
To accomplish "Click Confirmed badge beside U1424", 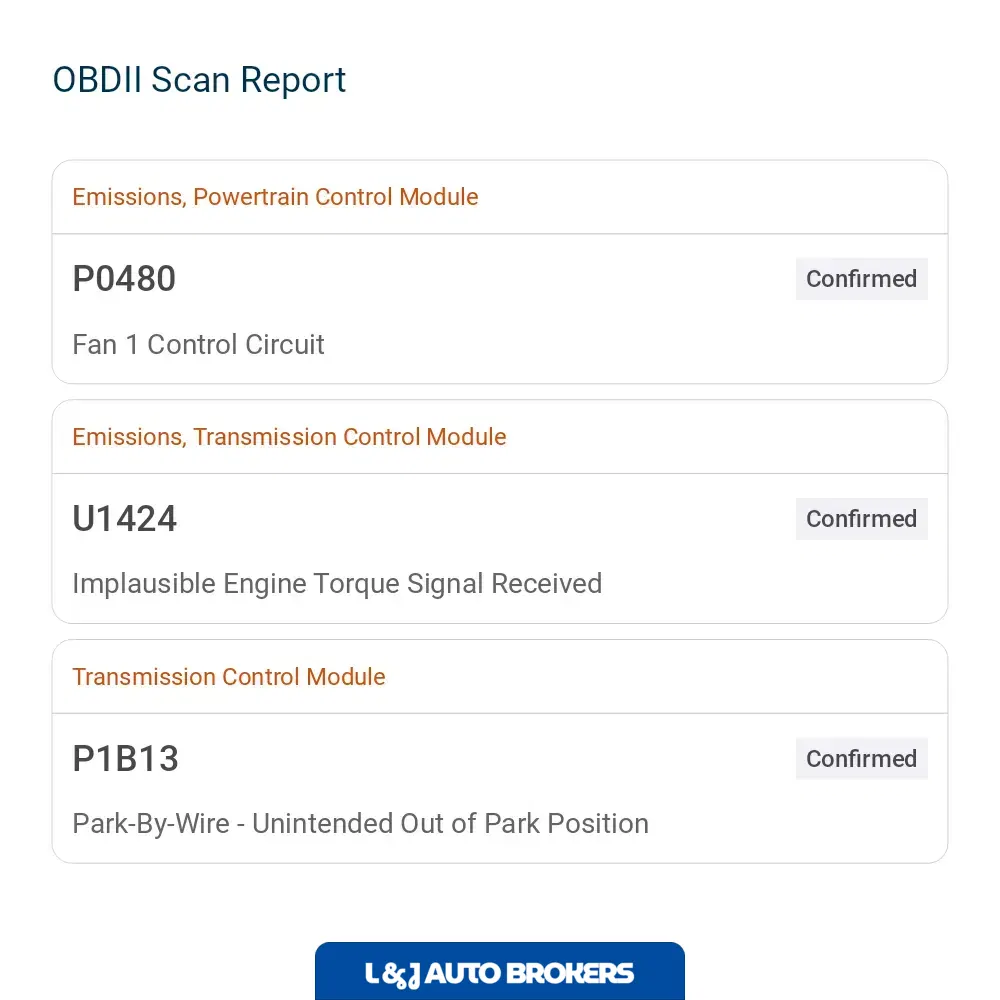I will tap(862, 518).
